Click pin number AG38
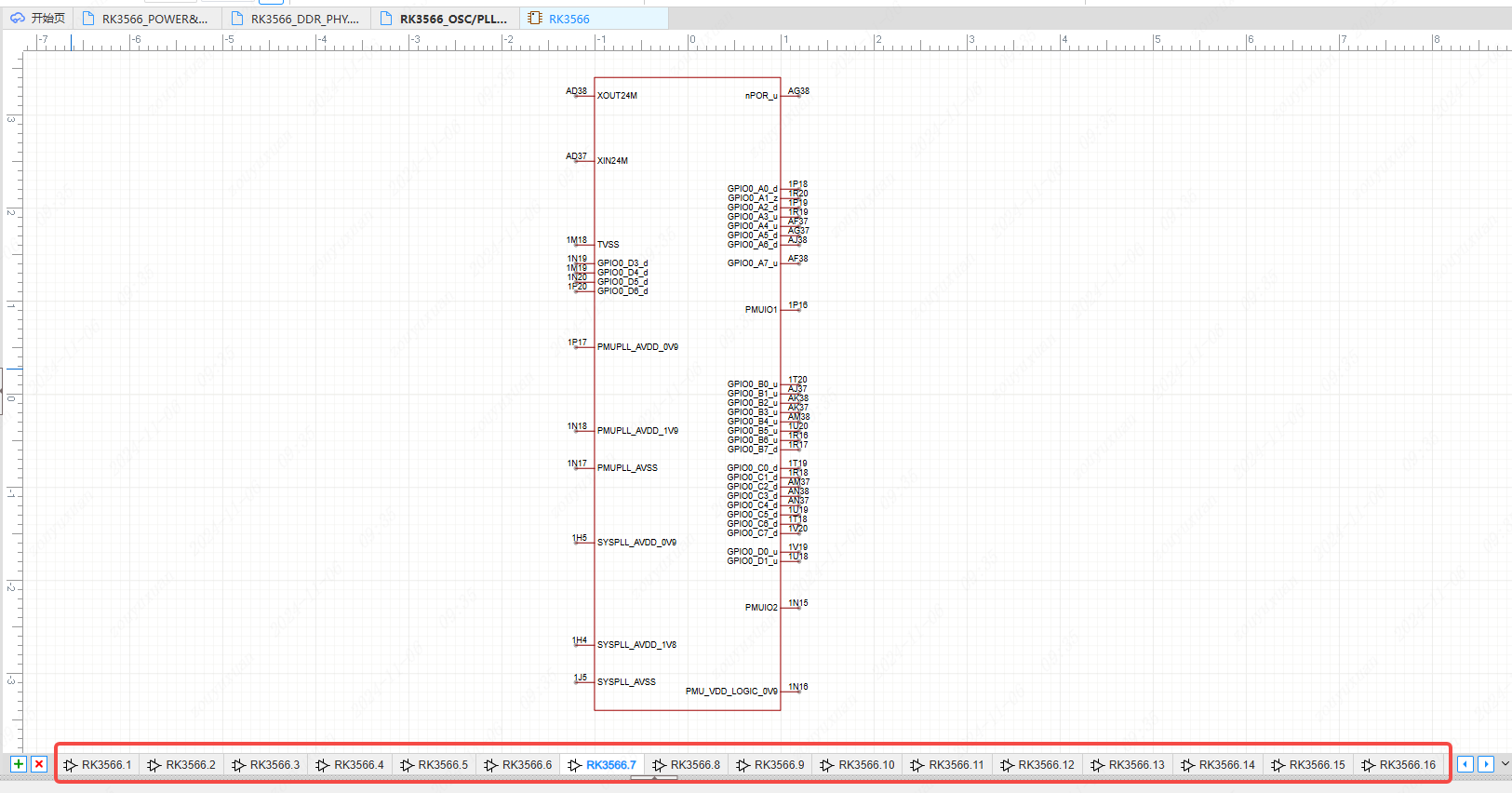 click(x=798, y=91)
